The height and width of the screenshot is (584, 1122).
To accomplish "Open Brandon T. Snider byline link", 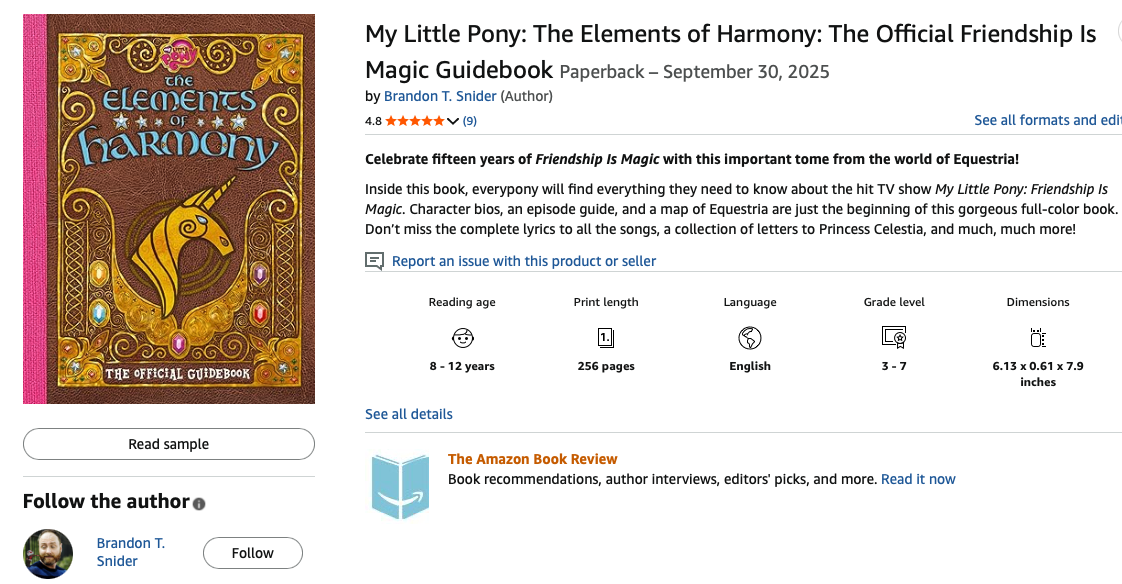I will click(440, 96).
